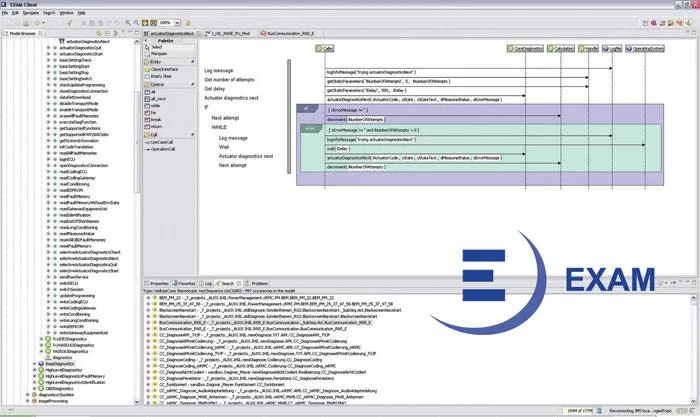700x417 pixels.
Task: Expand checkUpdateProgramming tree node
Action: click(x=48, y=85)
